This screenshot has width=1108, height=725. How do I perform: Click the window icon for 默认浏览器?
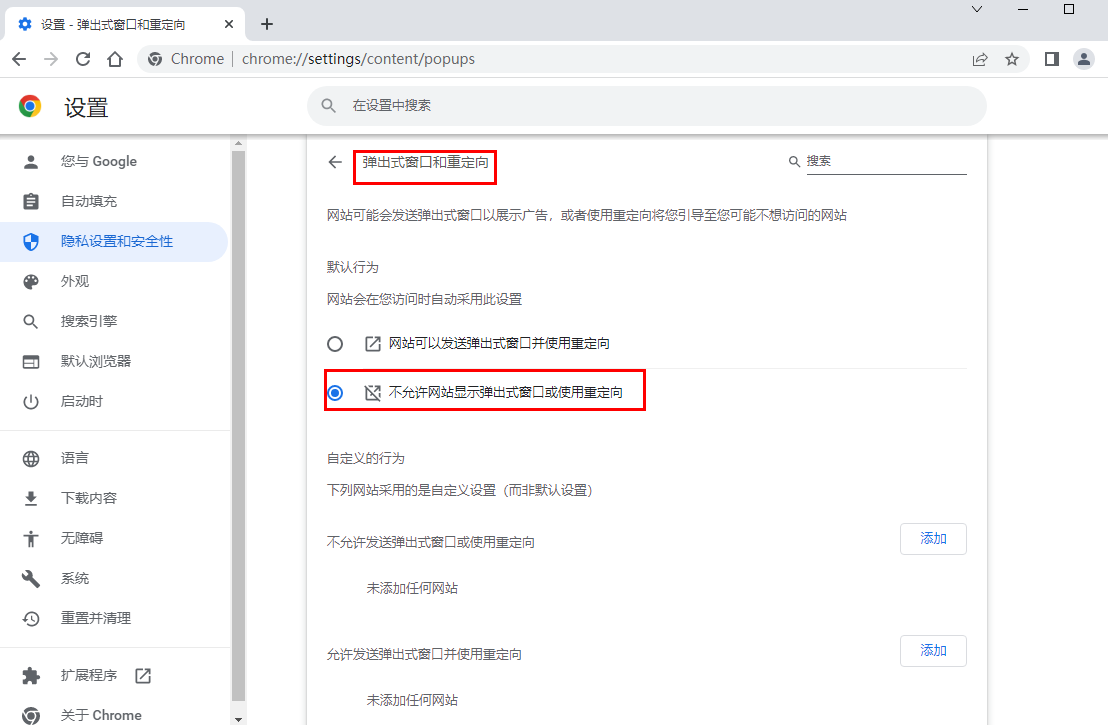pos(30,362)
